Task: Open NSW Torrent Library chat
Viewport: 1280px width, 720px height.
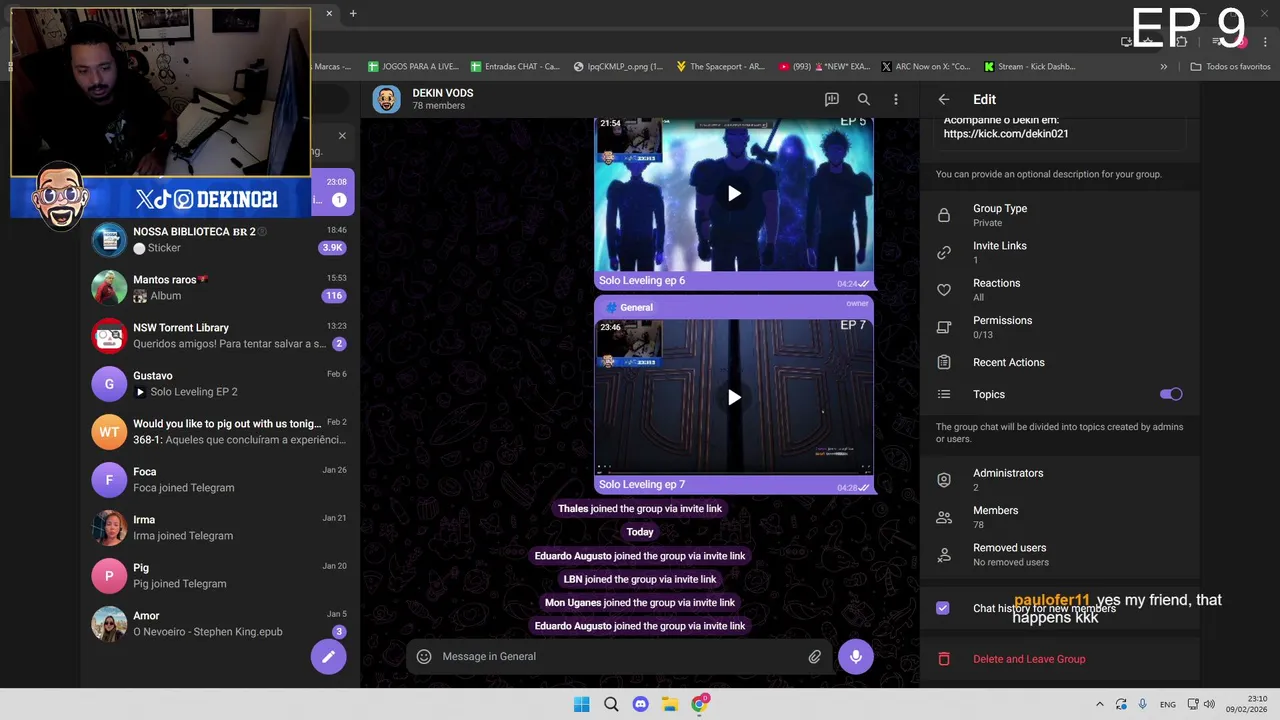Action: coord(219,336)
